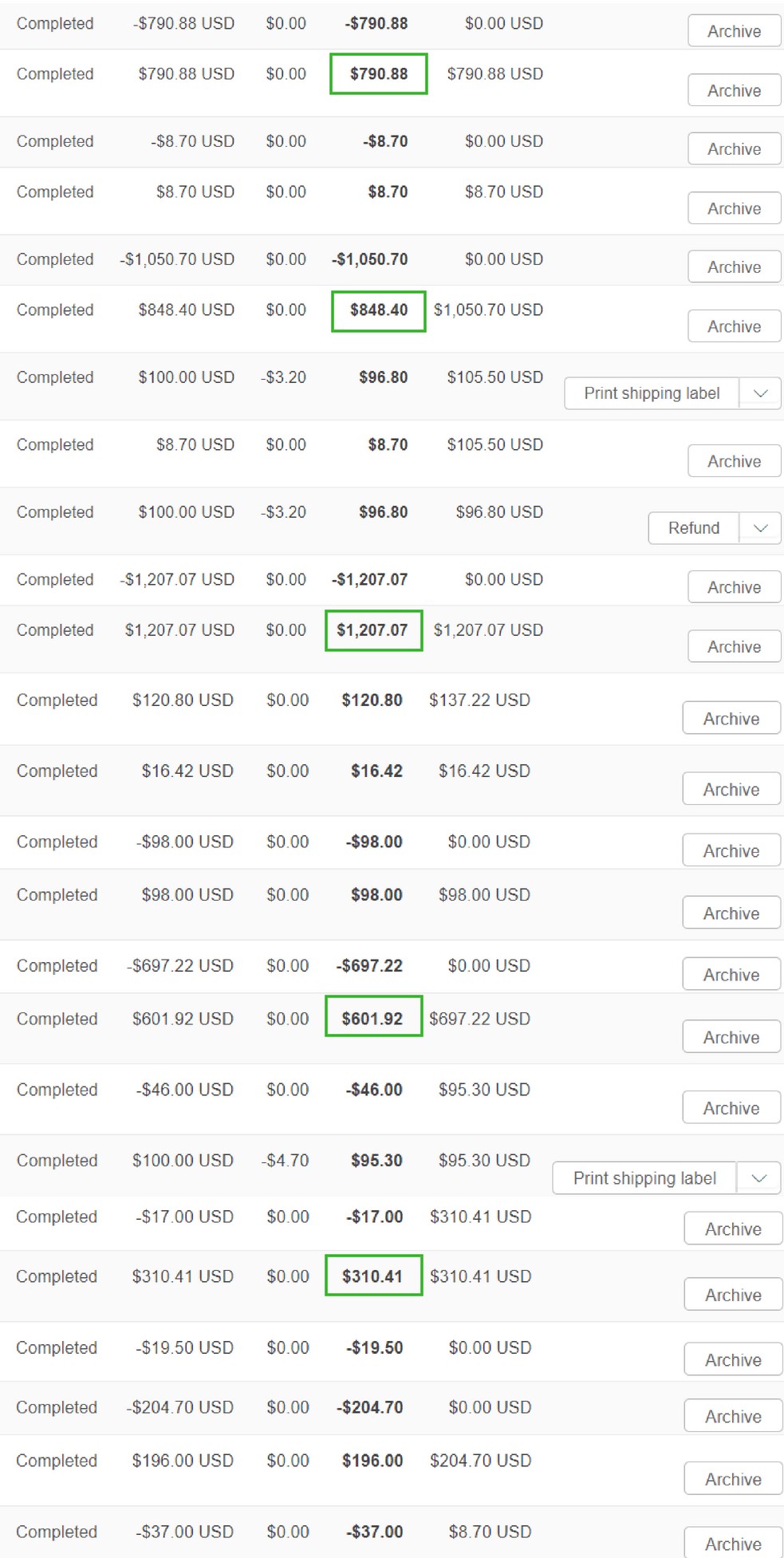Open dropdown next to second Print shipping label
Viewport: 784px width, 1558px height.
[x=759, y=1178]
